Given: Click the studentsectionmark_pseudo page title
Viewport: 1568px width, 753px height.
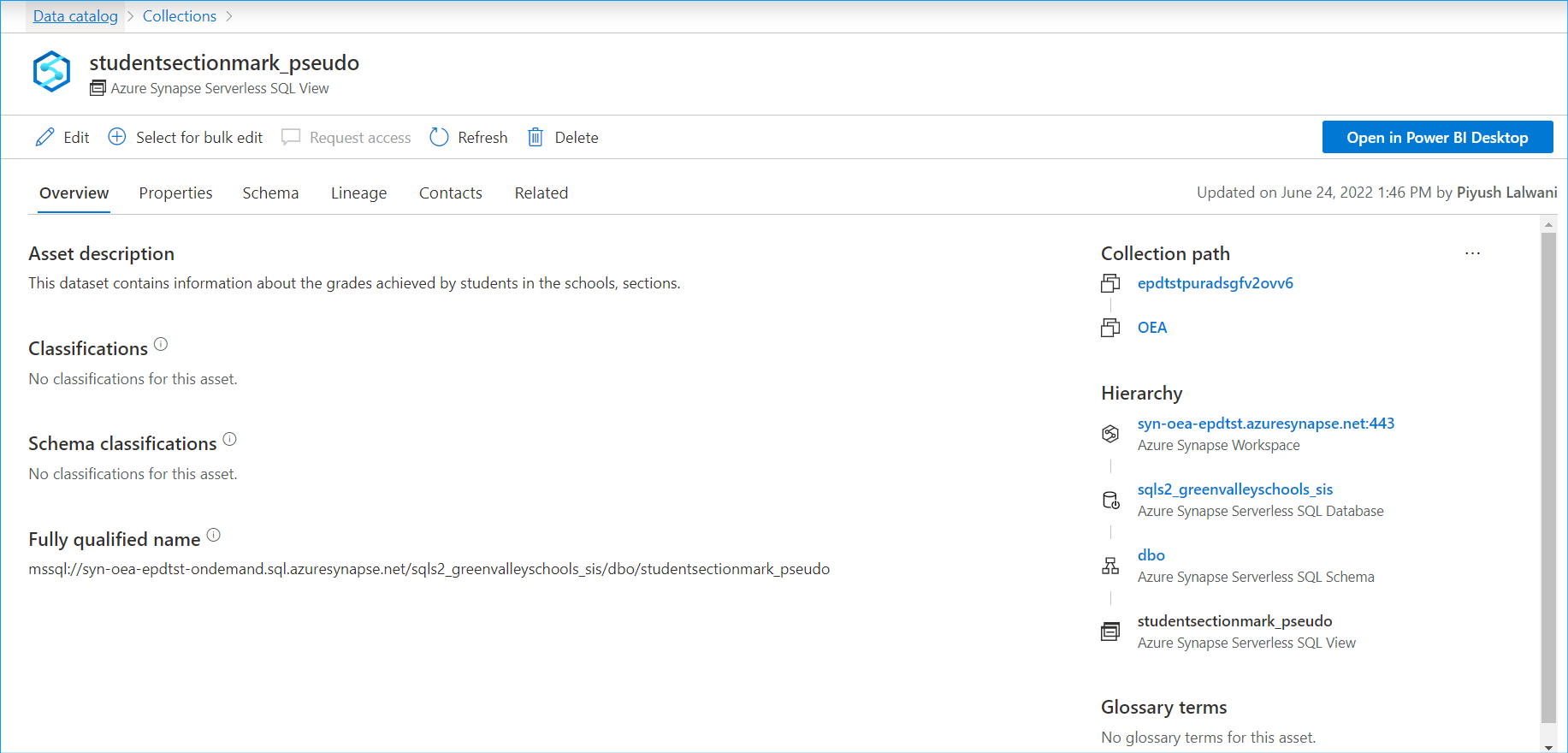Looking at the screenshot, I should 224,62.
